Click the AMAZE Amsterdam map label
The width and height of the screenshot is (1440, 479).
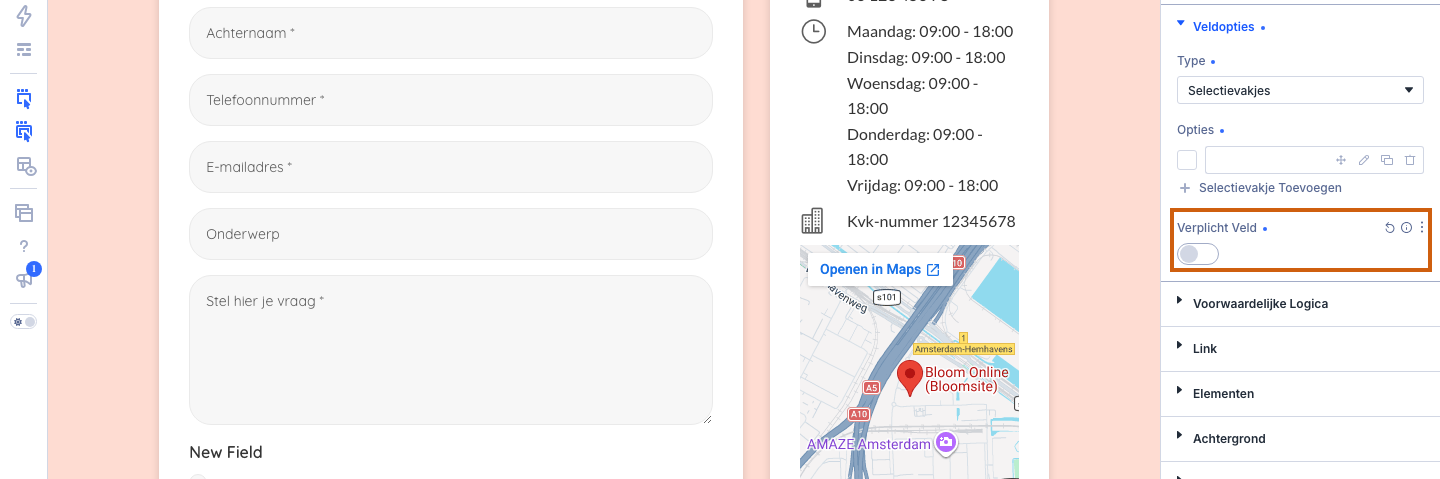click(869, 444)
